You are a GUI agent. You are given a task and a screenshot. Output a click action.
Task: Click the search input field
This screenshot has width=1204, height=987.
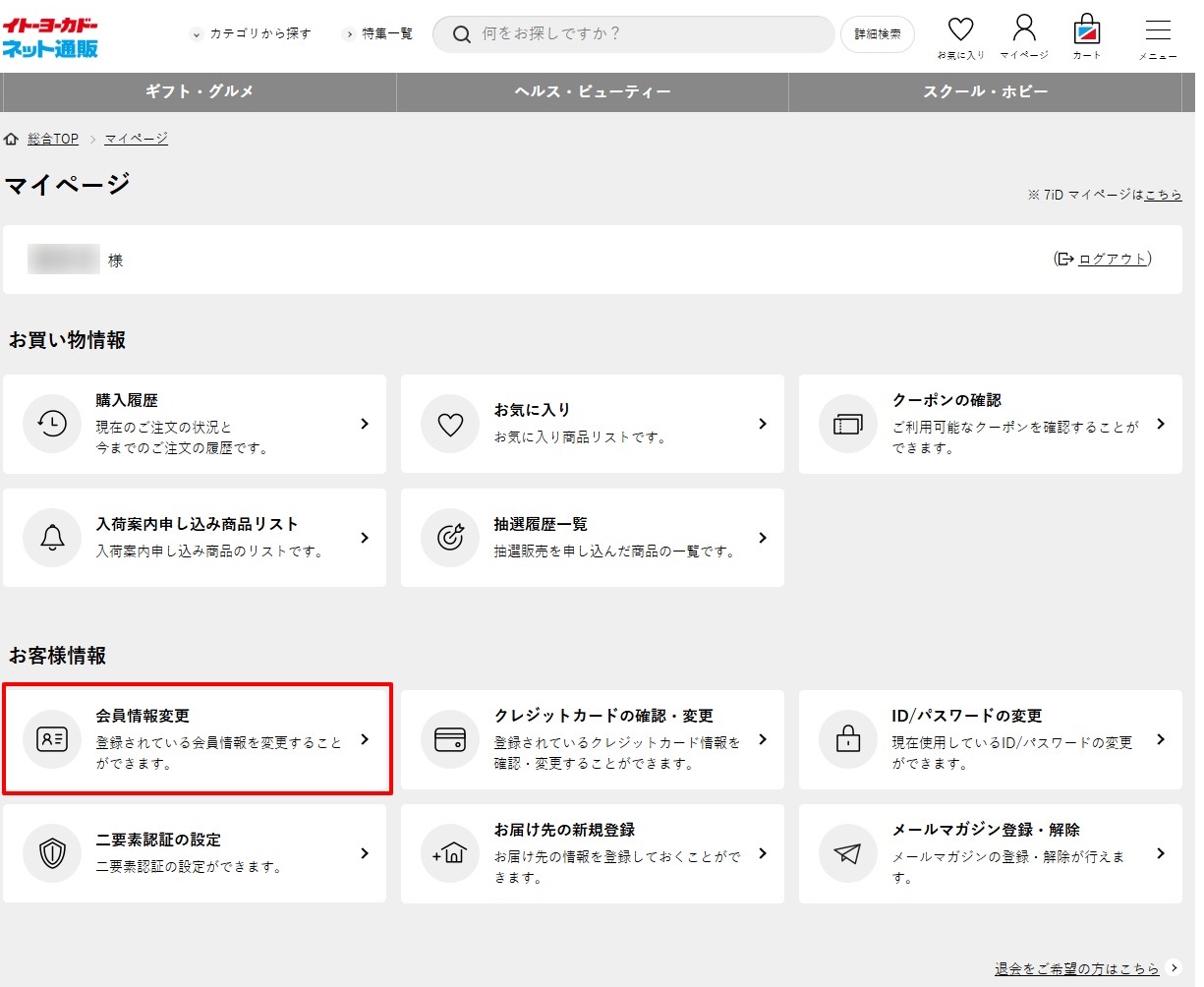point(649,34)
